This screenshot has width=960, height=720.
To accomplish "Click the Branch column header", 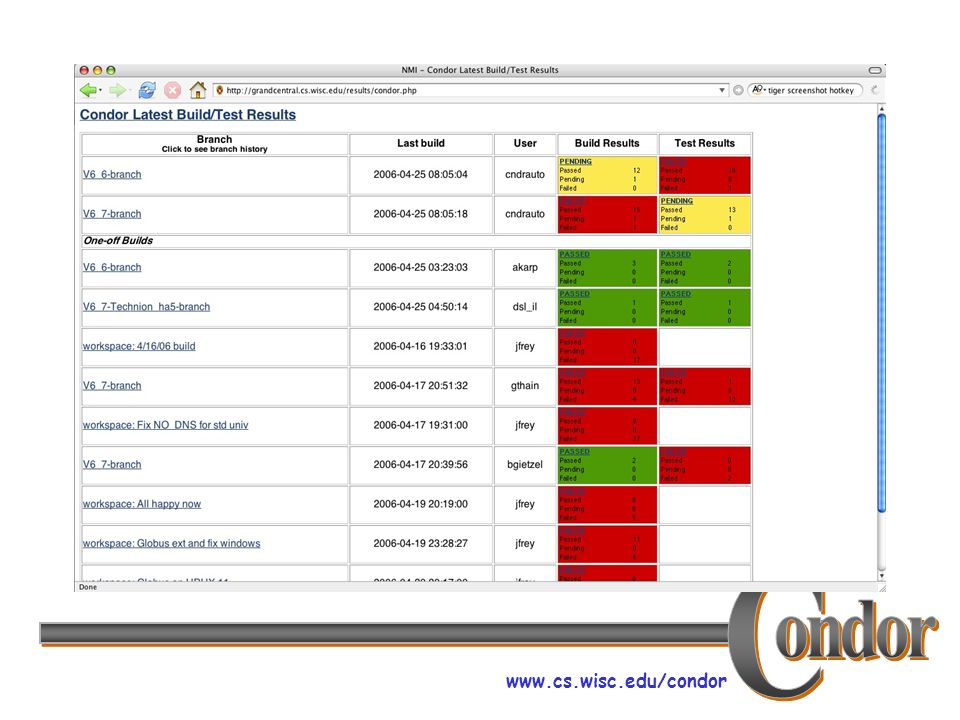I will pyautogui.click(x=214, y=144).
